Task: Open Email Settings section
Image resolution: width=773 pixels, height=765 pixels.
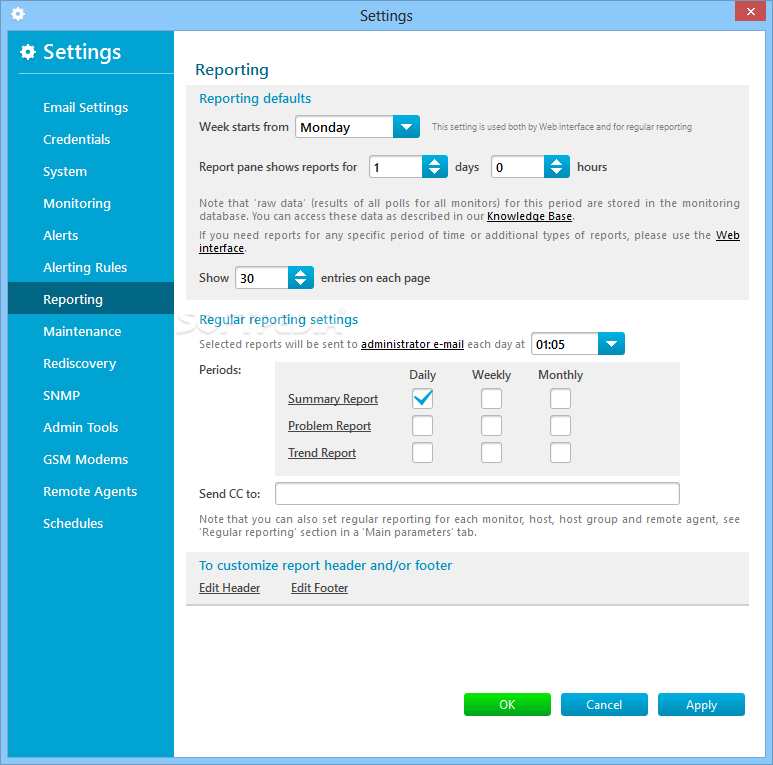Action: tap(85, 107)
